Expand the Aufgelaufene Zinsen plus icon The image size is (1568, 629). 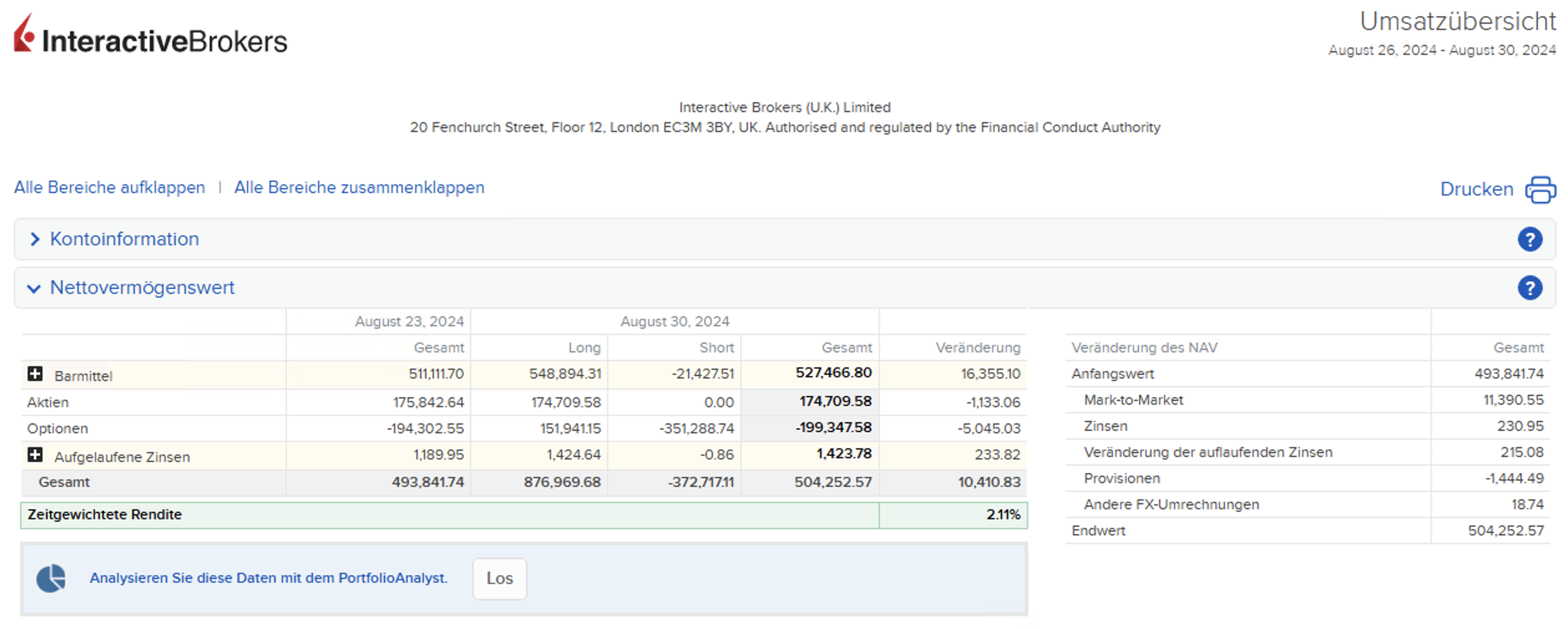pos(36,455)
